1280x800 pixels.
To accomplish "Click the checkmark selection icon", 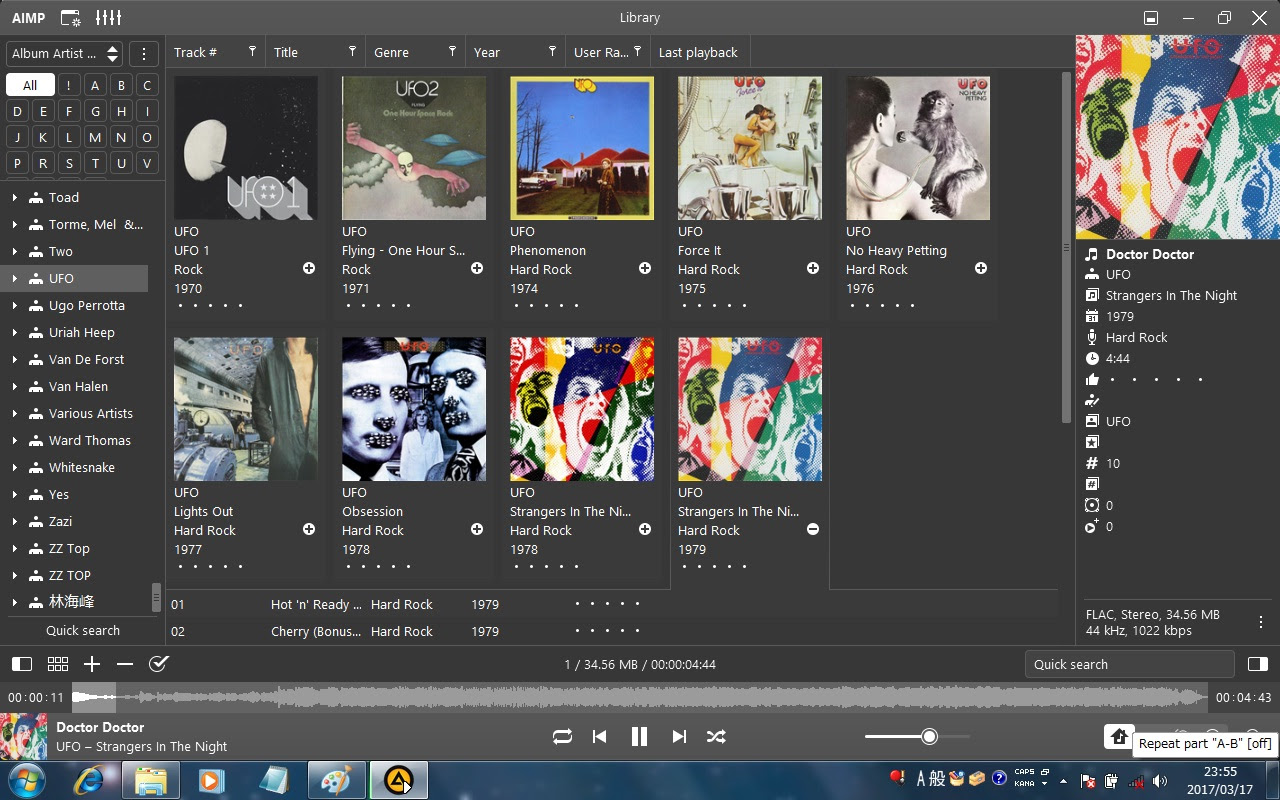I will pyautogui.click(x=158, y=664).
